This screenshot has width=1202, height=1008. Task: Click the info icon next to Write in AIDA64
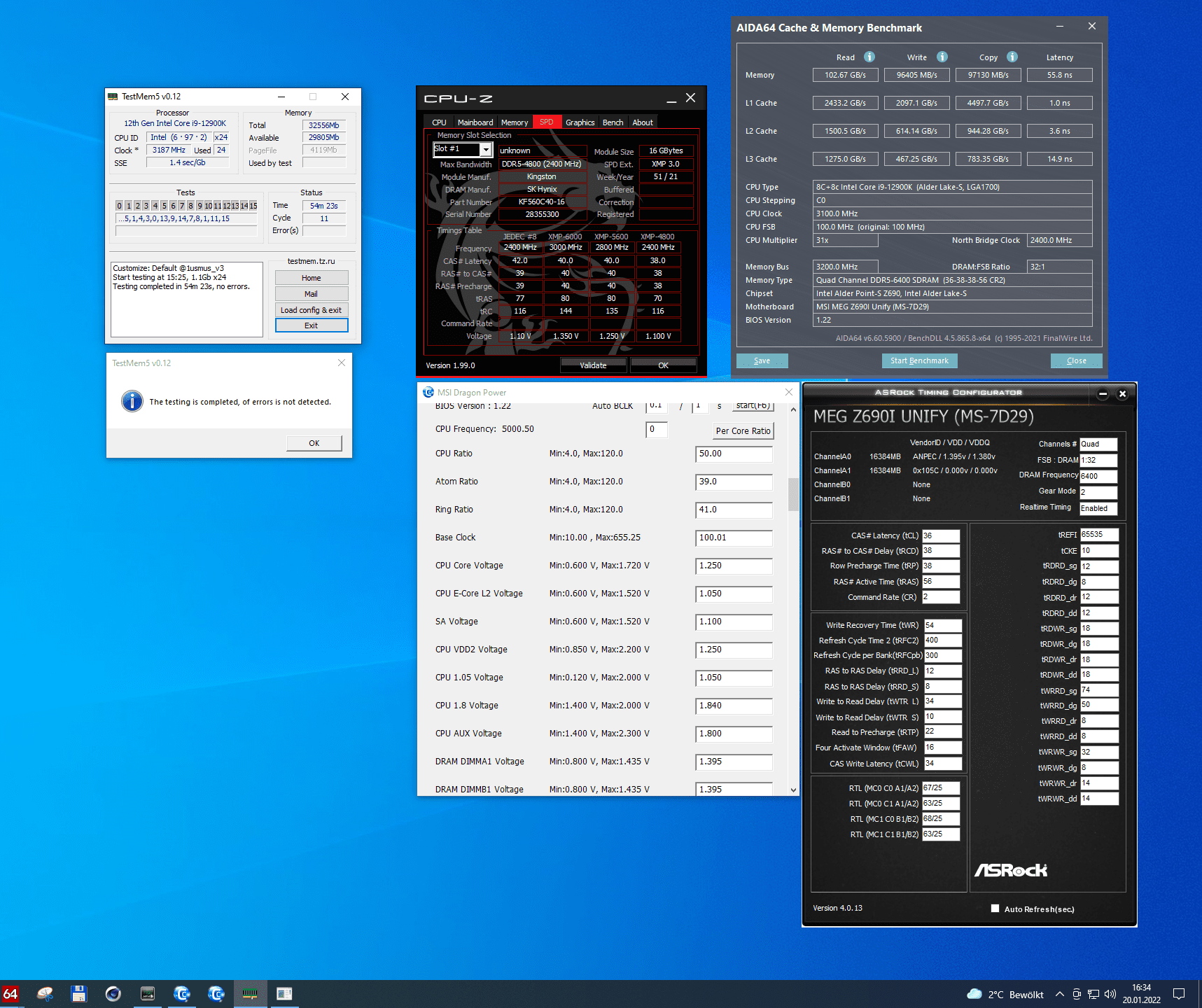pos(942,57)
